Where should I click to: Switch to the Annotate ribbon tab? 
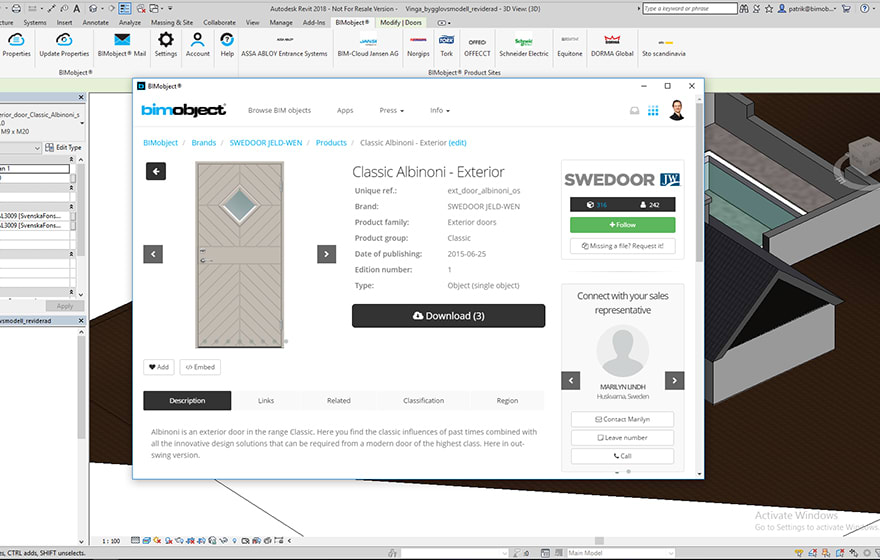point(95,22)
